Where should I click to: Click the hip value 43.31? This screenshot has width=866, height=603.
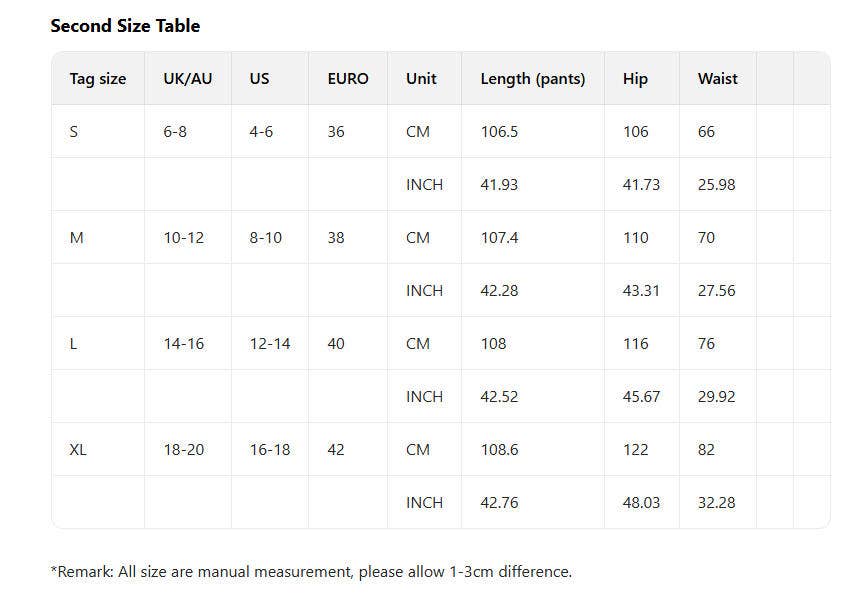pyautogui.click(x=641, y=291)
